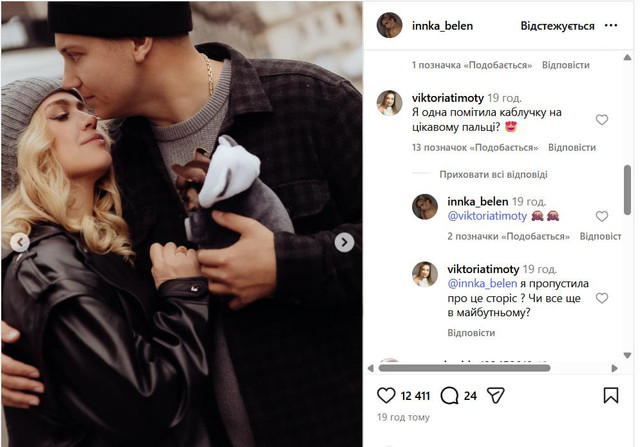Screen dimensions: 640x447
Task: Click the comments vertical scrollbar thumb
Action: coord(627,190)
